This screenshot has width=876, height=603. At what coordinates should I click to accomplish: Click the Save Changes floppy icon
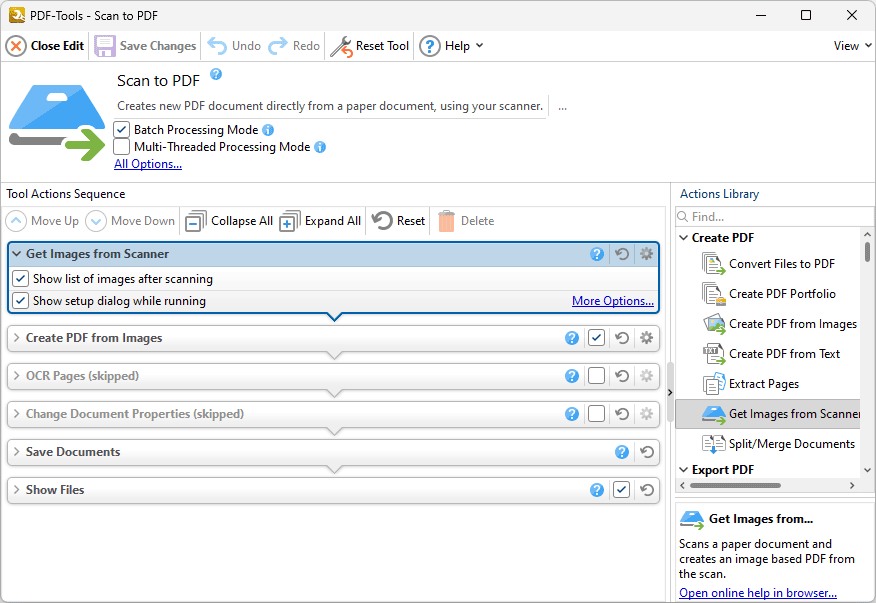104,46
